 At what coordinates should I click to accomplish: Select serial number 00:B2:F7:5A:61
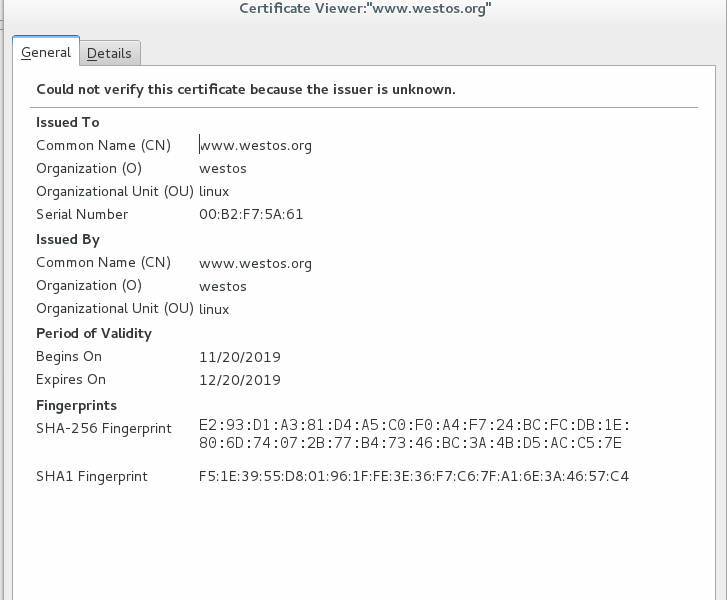(251, 214)
